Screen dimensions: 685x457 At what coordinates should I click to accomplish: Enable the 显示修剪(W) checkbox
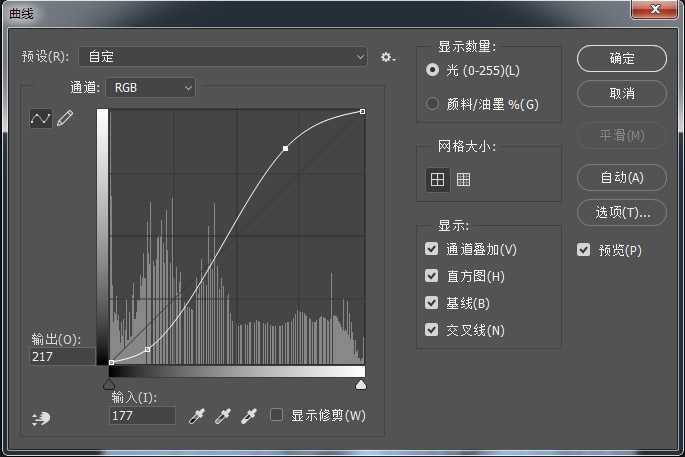coord(276,415)
